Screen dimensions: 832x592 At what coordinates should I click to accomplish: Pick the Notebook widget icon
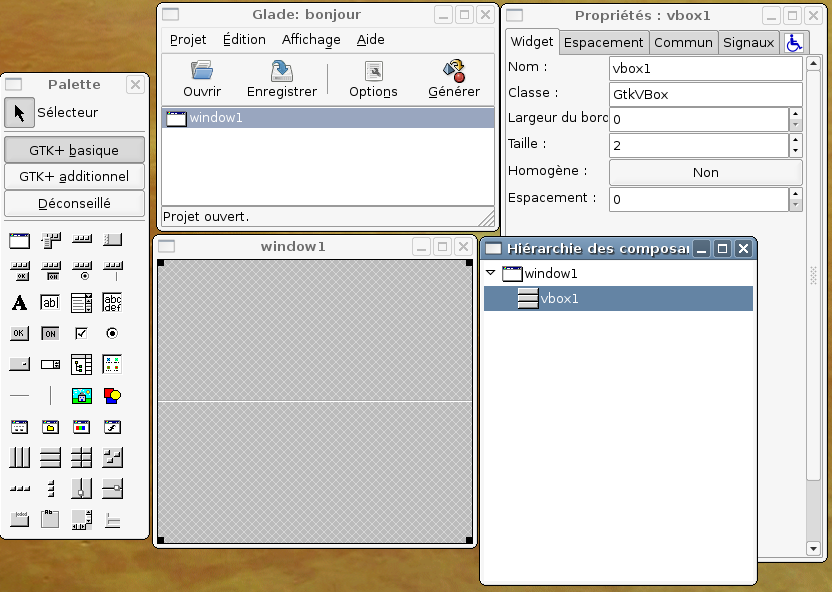pos(20,519)
